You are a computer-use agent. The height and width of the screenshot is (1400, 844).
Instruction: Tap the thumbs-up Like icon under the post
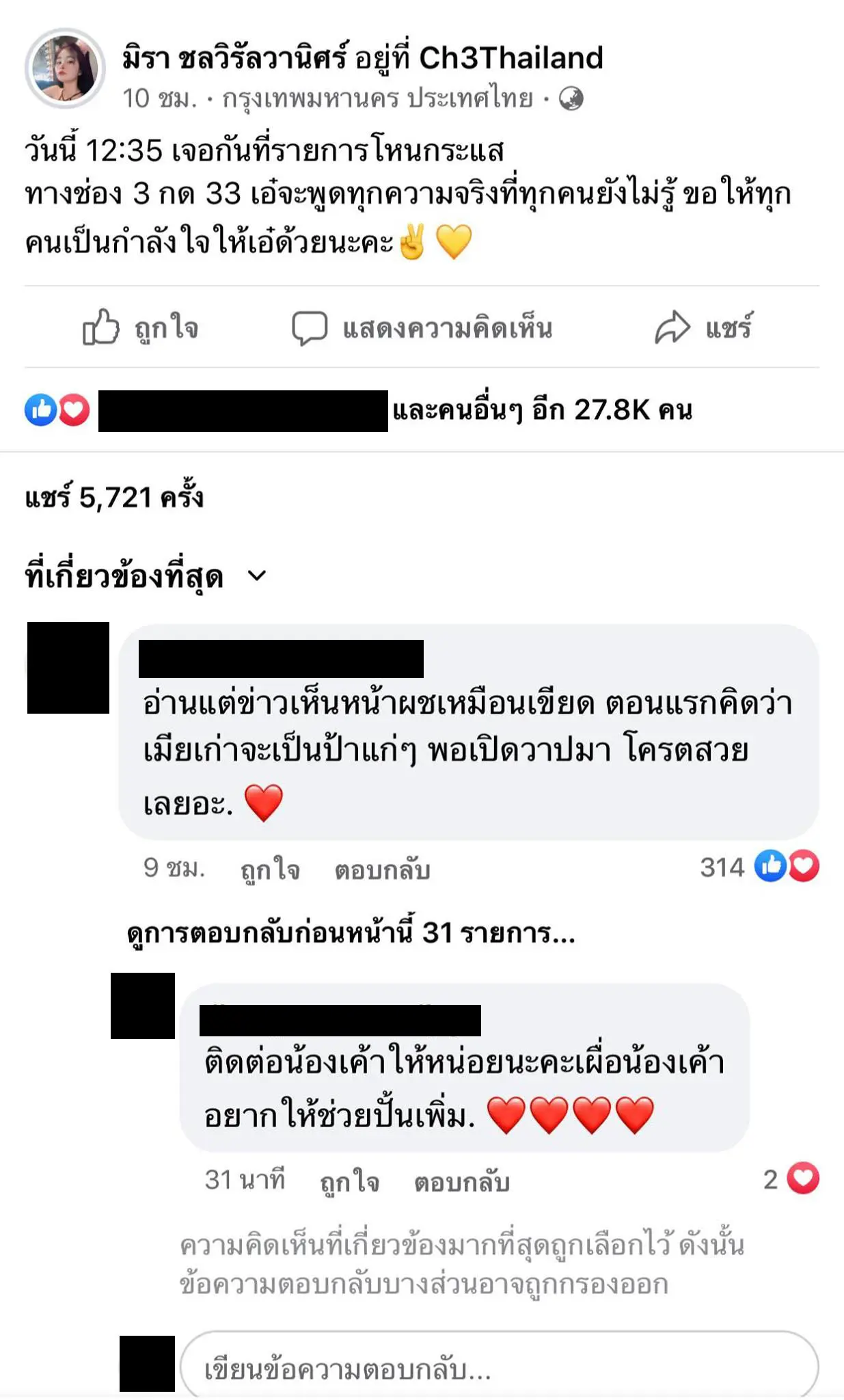click(100, 327)
